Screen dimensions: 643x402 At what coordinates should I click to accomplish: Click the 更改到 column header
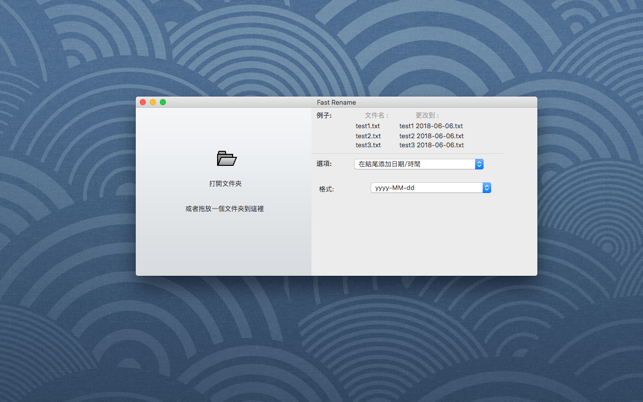click(x=427, y=116)
